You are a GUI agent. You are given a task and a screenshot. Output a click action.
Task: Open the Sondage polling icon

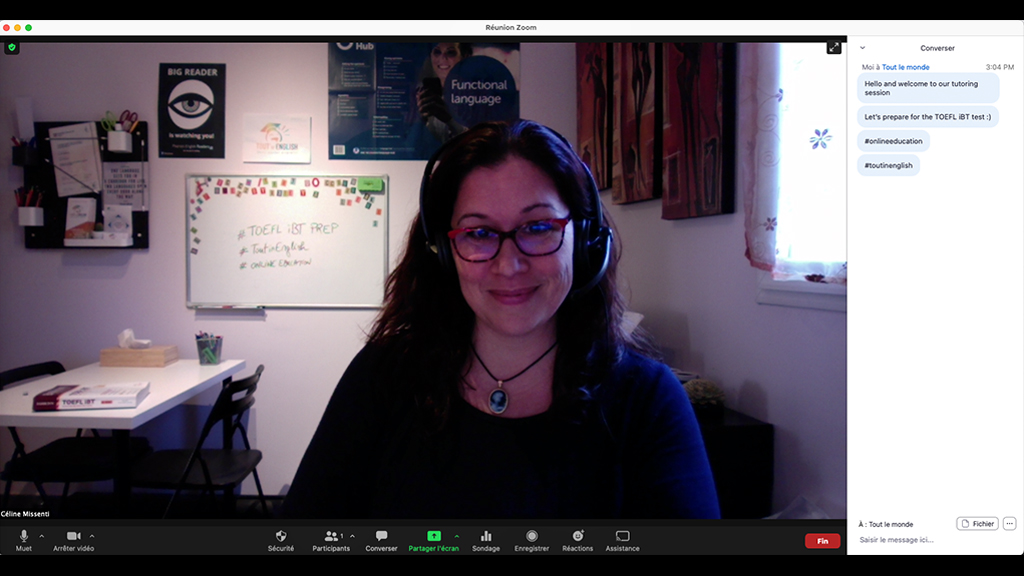(x=486, y=540)
